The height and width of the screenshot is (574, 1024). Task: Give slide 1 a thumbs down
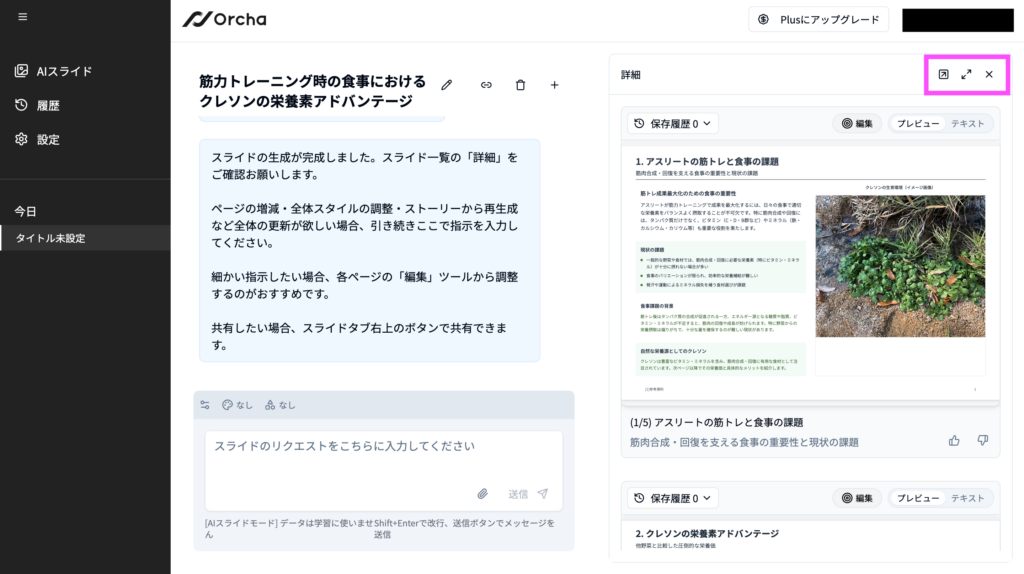pyautogui.click(x=983, y=441)
